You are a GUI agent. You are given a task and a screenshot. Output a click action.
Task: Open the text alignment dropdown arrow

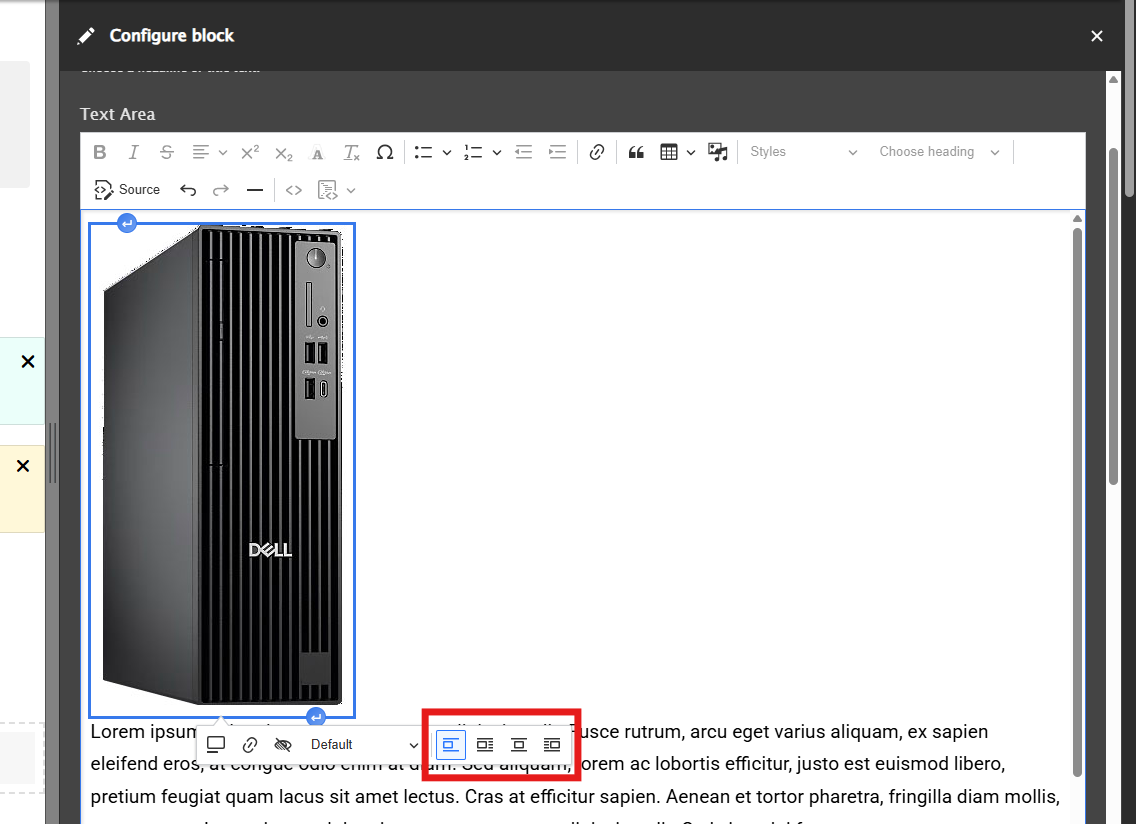point(222,153)
